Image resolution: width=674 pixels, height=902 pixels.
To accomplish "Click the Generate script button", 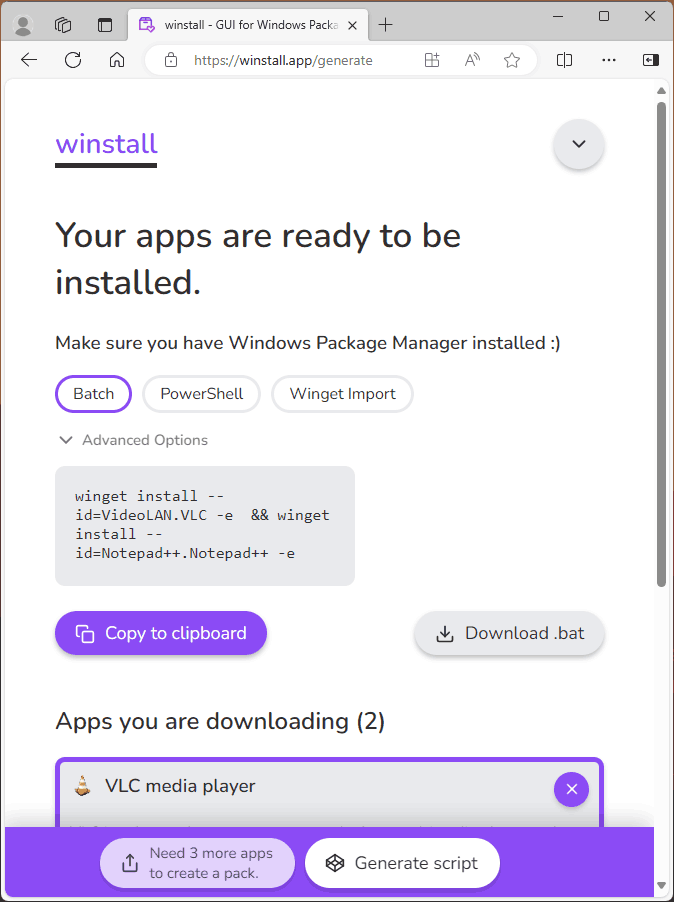I will [402, 863].
